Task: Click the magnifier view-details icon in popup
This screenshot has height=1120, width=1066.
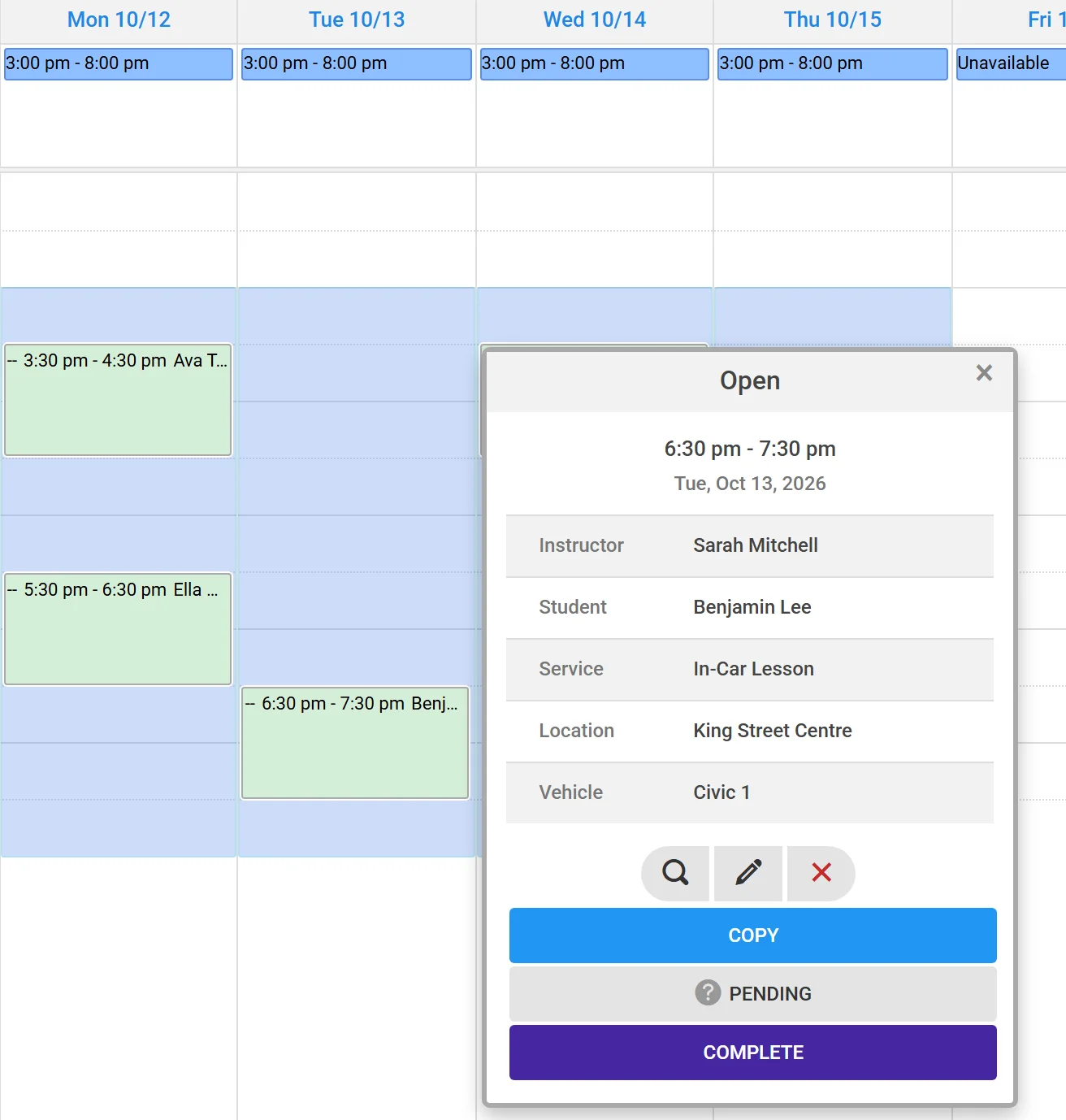Action: (675, 873)
